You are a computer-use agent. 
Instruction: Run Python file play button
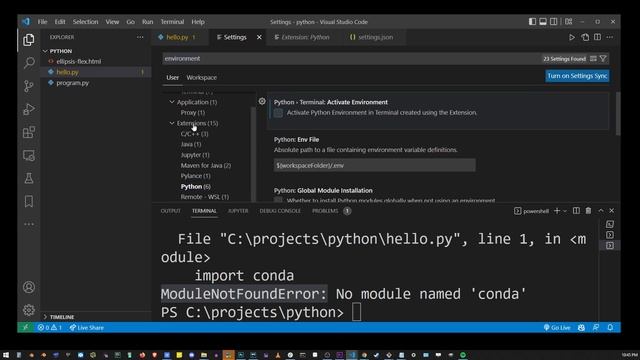click(572, 37)
